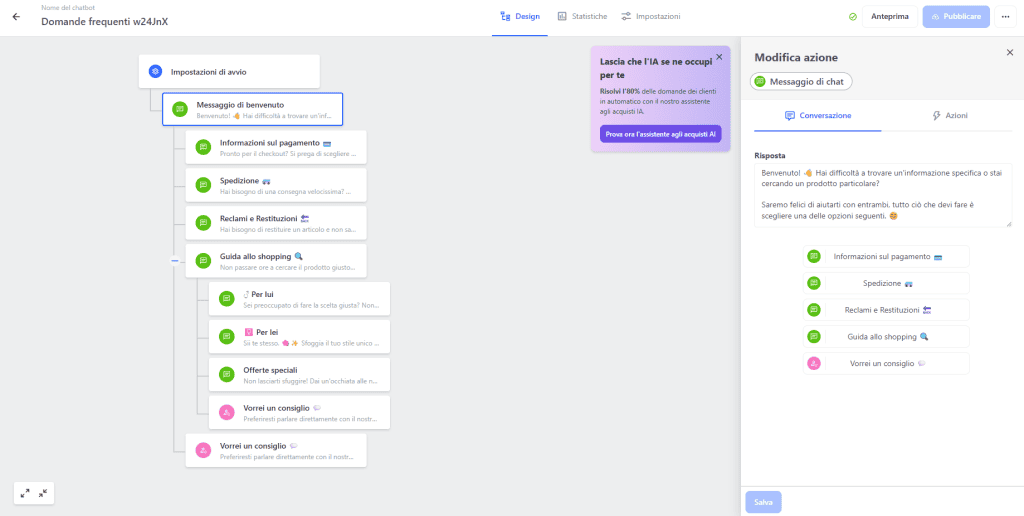1024x516 pixels.
Task: Switch to the Statistiche tab
Action: coord(582,16)
